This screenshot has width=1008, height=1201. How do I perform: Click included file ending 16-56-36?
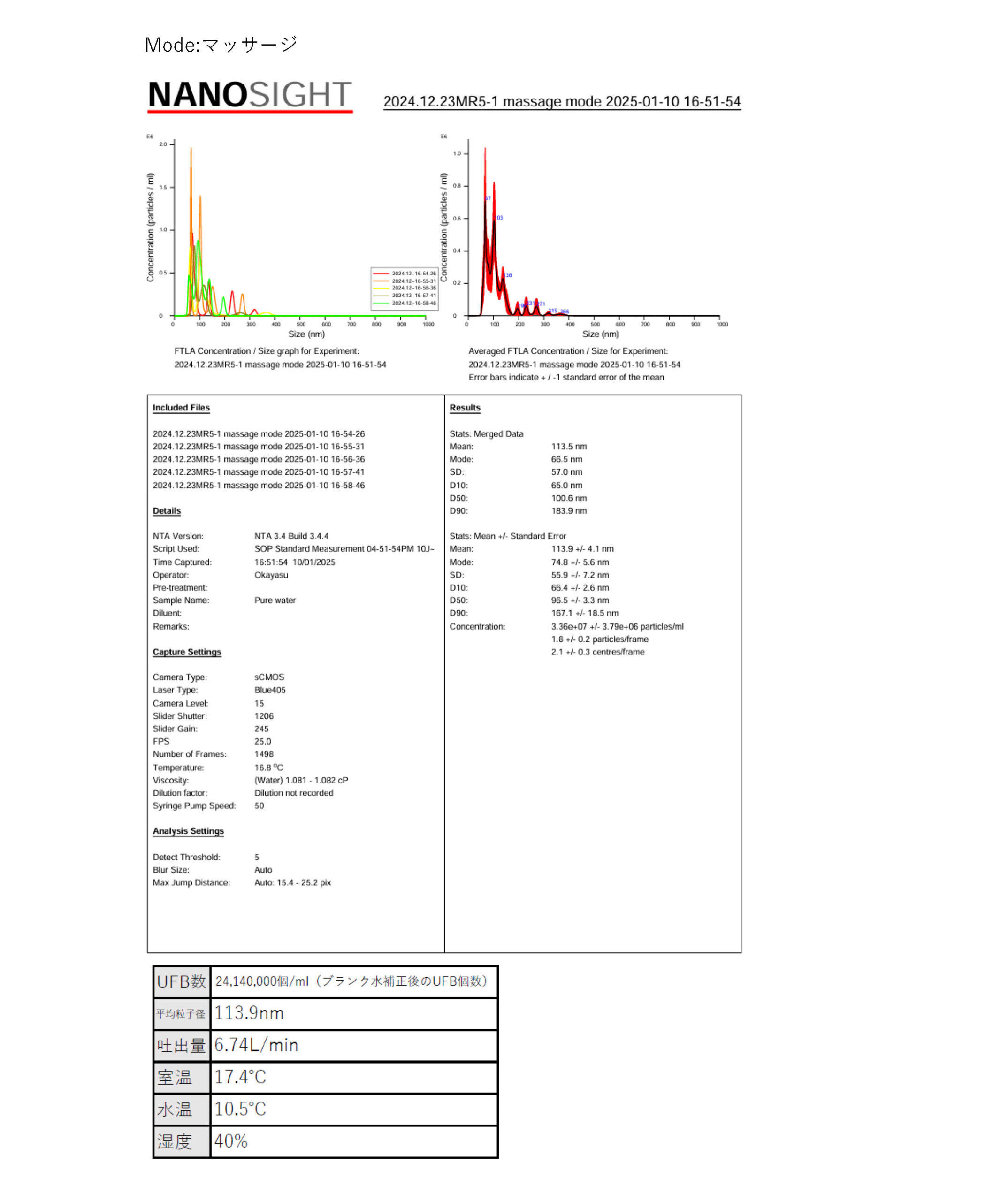pyautogui.click(x=259, y=459)
